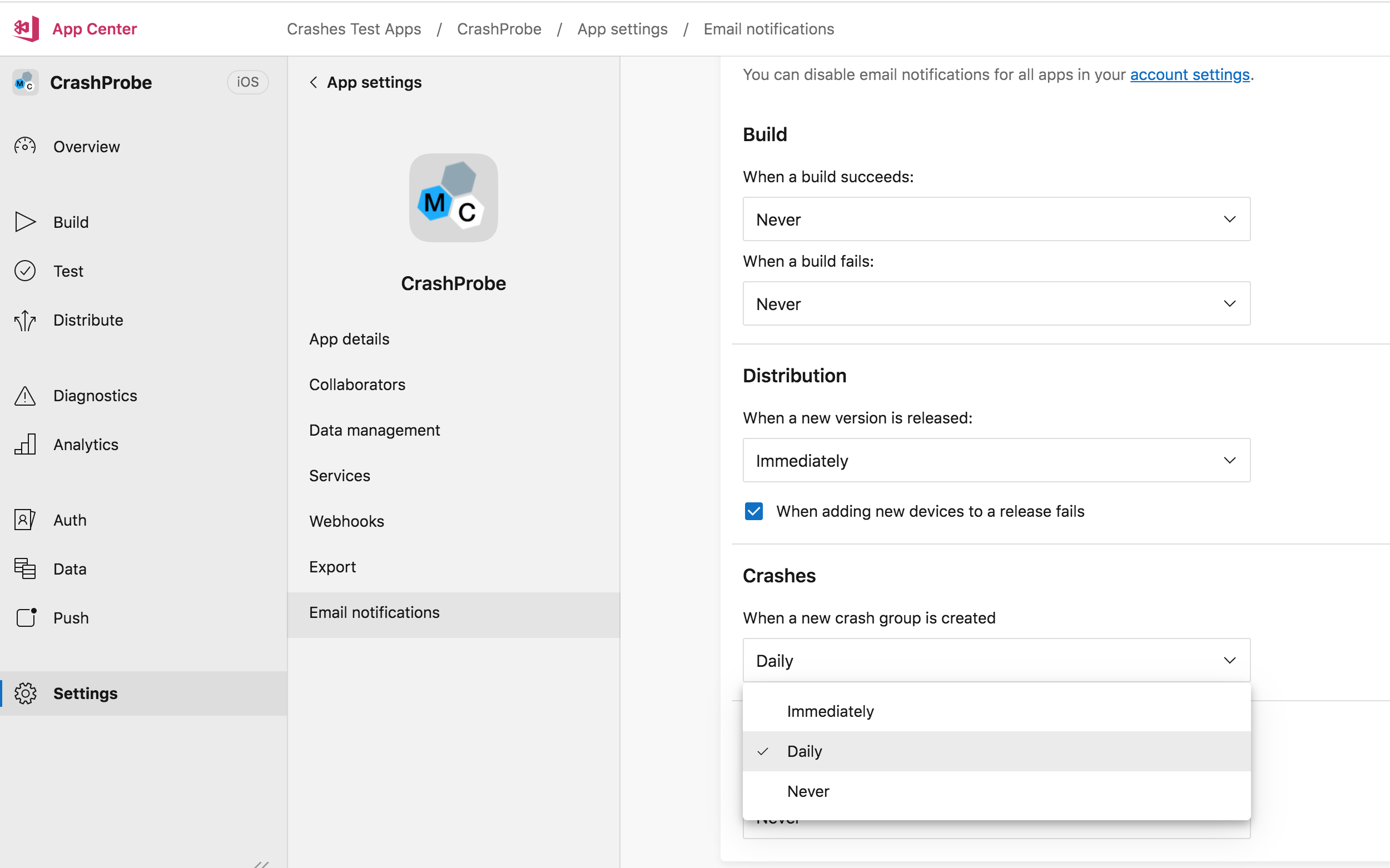Viewport: 1390px width, 868px height.
Task: Select the Build icon in sidebar
Action: [x=25, y=222]
